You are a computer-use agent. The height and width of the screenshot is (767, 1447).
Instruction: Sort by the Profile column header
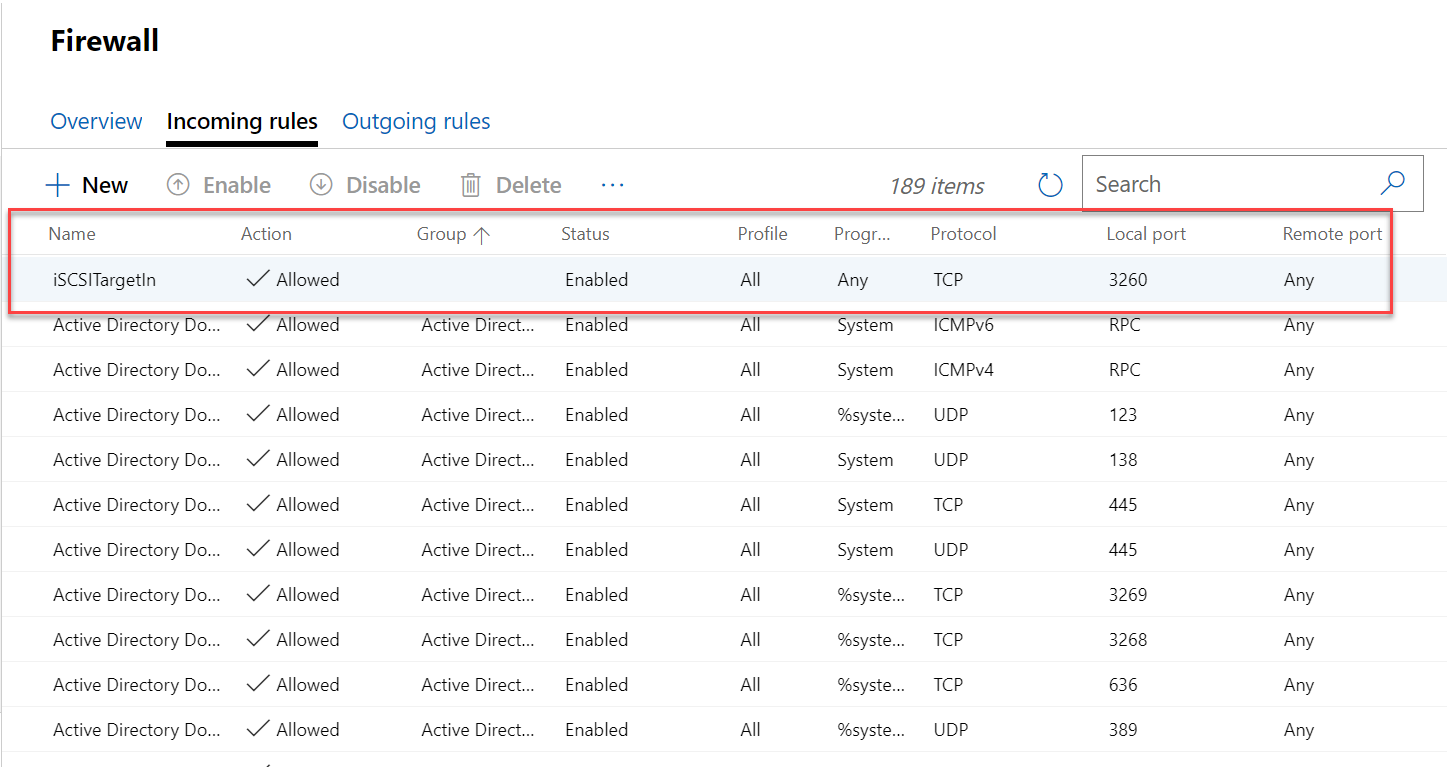tap(762, 234)
